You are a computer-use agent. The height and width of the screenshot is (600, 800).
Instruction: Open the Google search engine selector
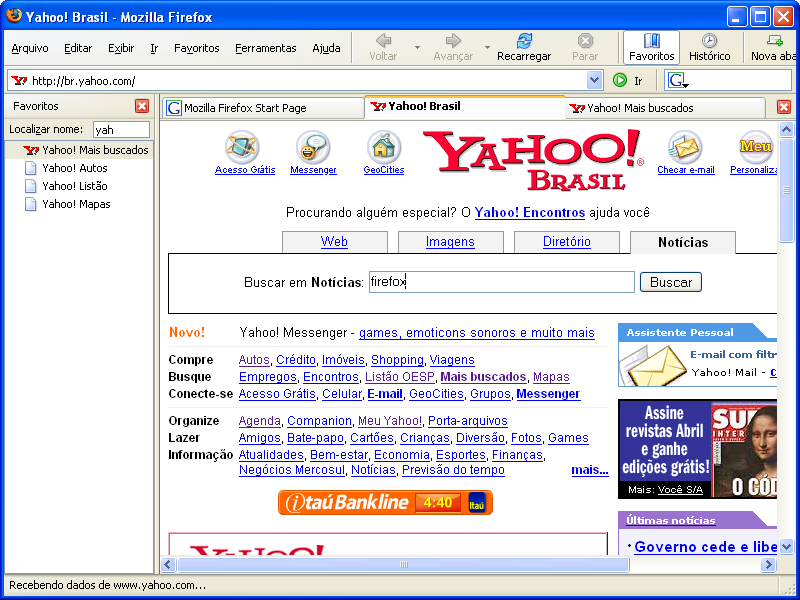pyautogui.click(x=678, y=80)
